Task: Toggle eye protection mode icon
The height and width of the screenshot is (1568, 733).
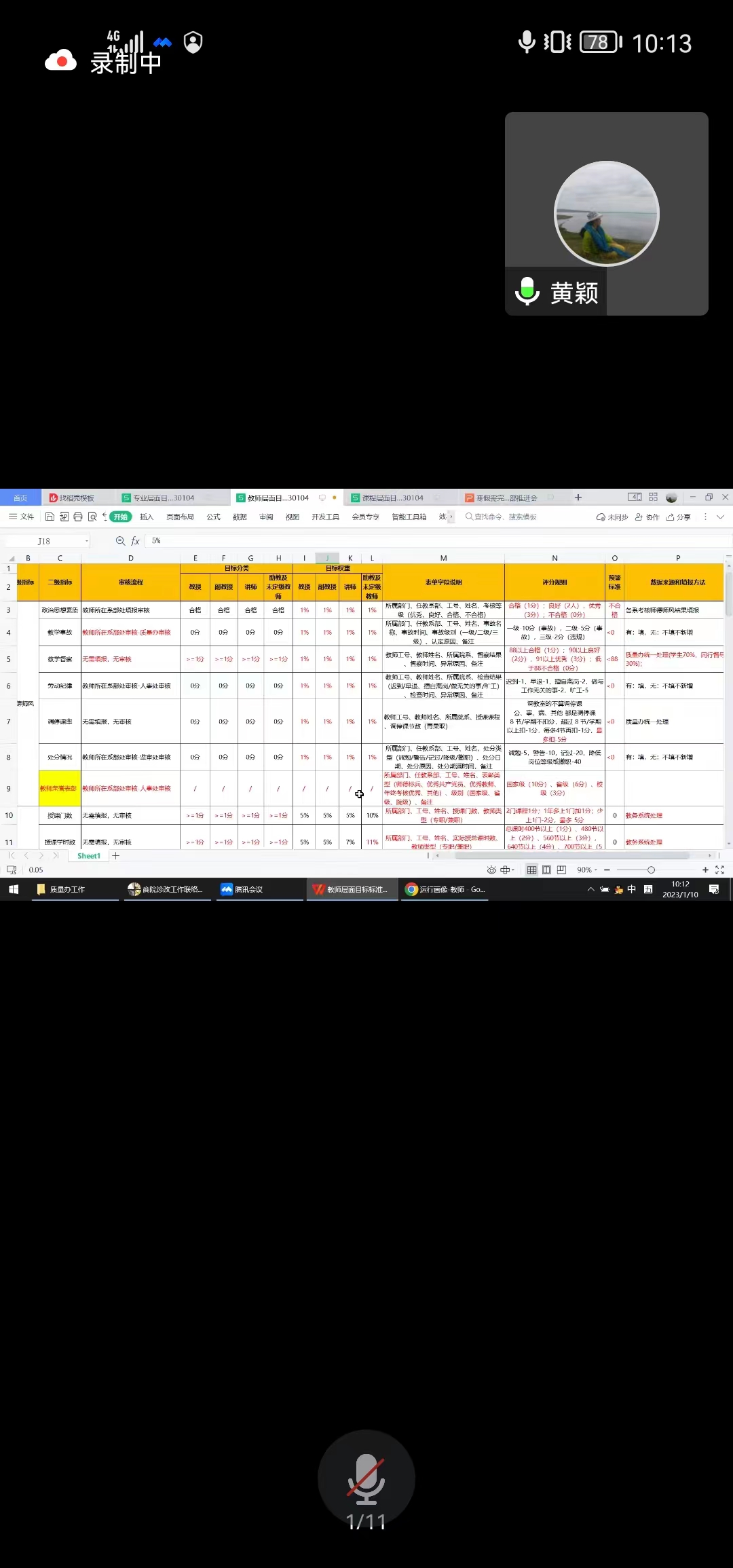Action: tap(491, 870)
